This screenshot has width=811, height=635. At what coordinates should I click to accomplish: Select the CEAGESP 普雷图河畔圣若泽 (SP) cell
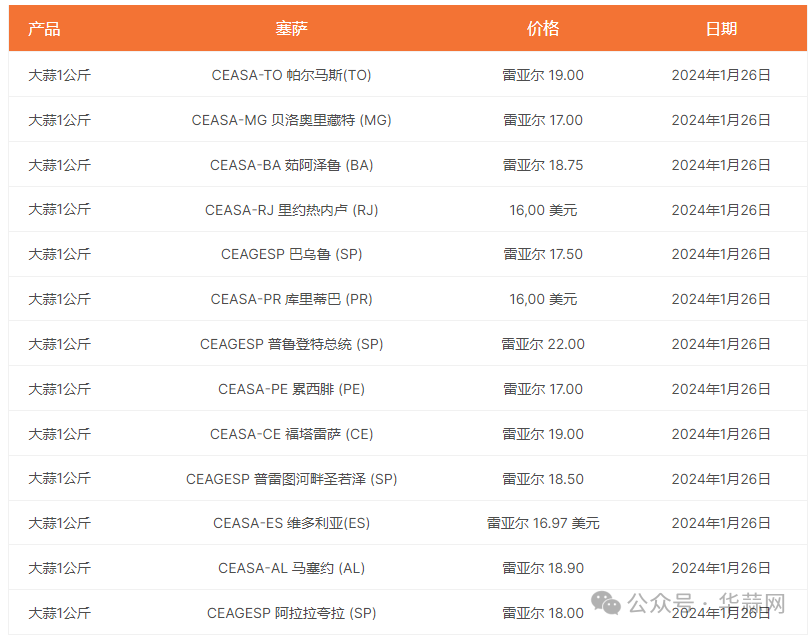291,479
